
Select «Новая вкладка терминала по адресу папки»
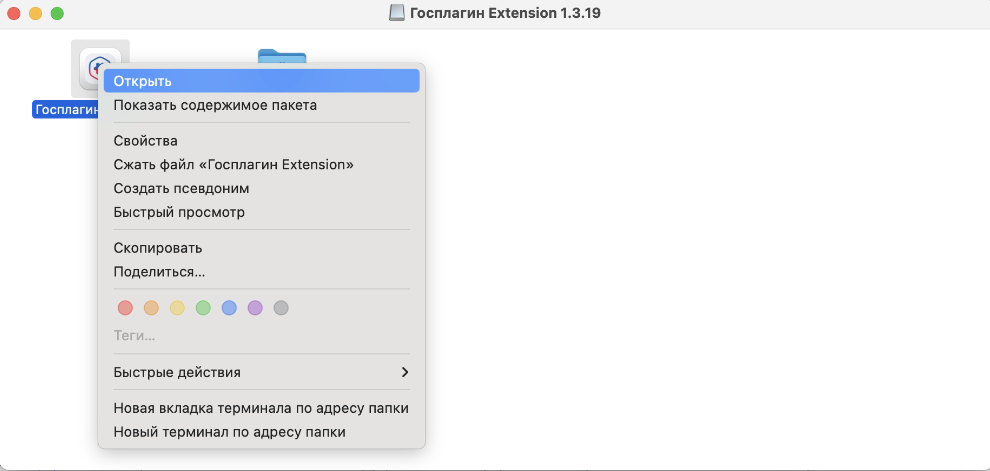pos(261,408)
